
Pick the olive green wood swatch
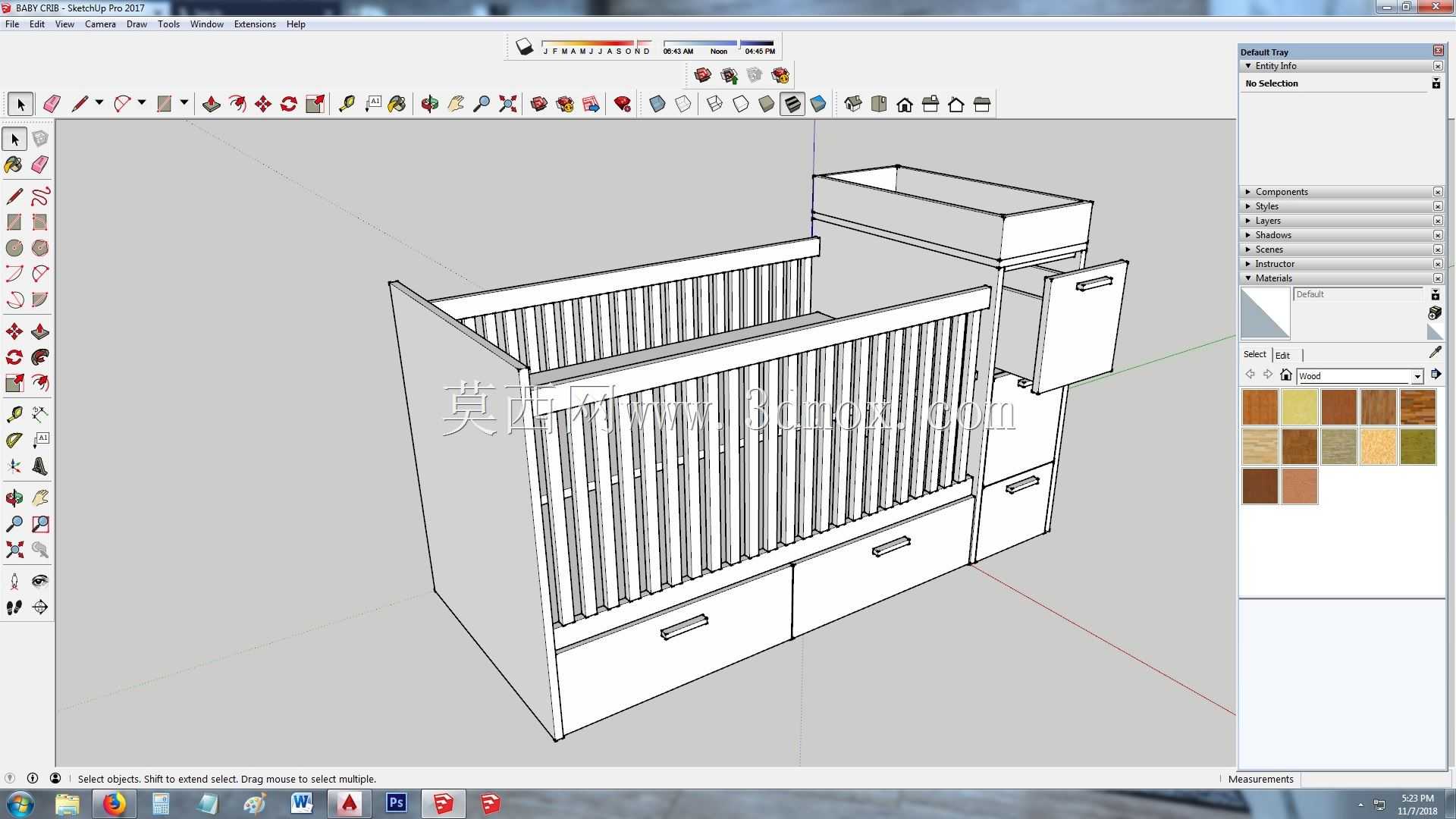[x=1417, y=447]
